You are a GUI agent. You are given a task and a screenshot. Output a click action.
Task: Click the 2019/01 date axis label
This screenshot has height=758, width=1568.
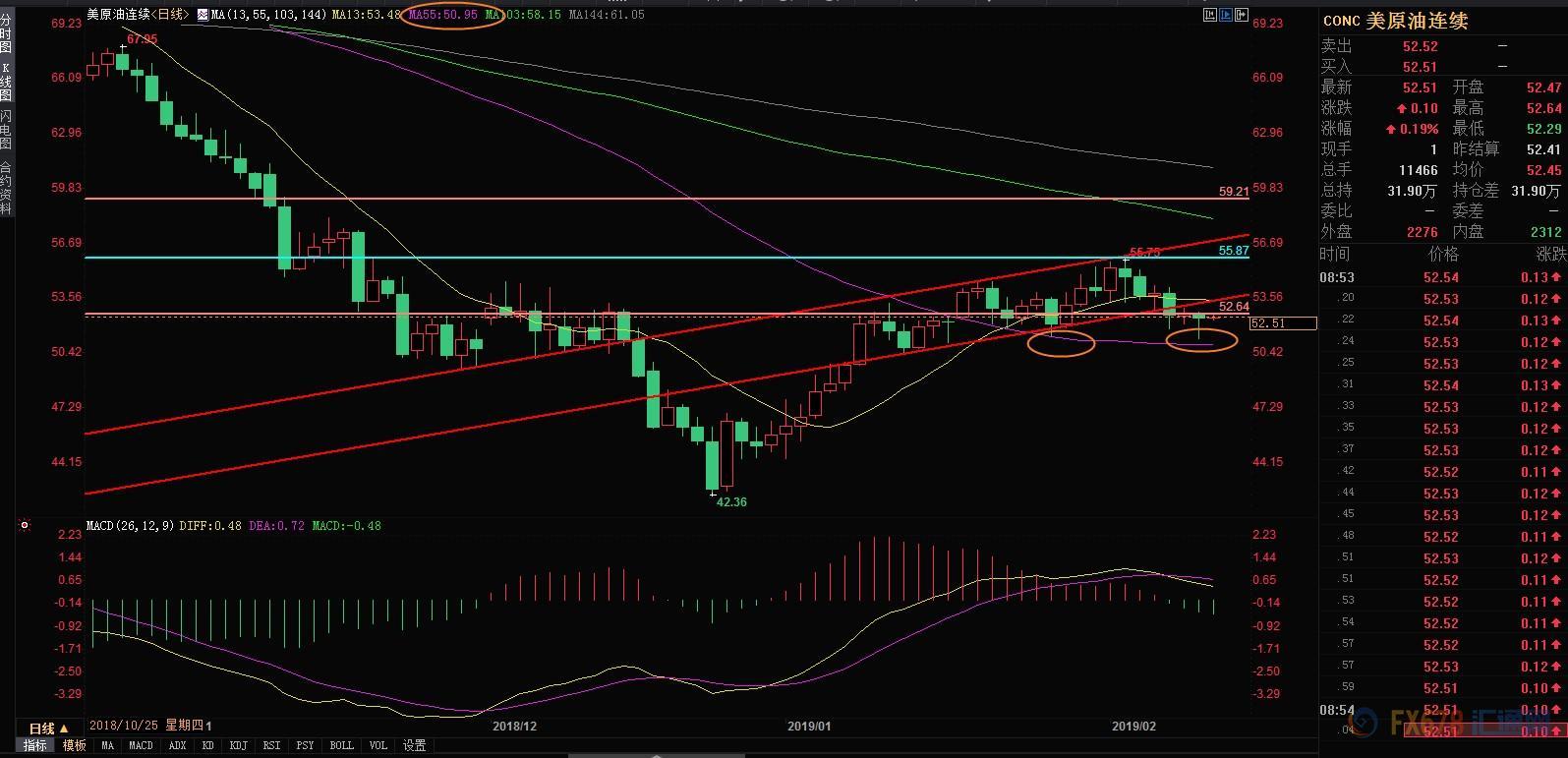point(809,726)
